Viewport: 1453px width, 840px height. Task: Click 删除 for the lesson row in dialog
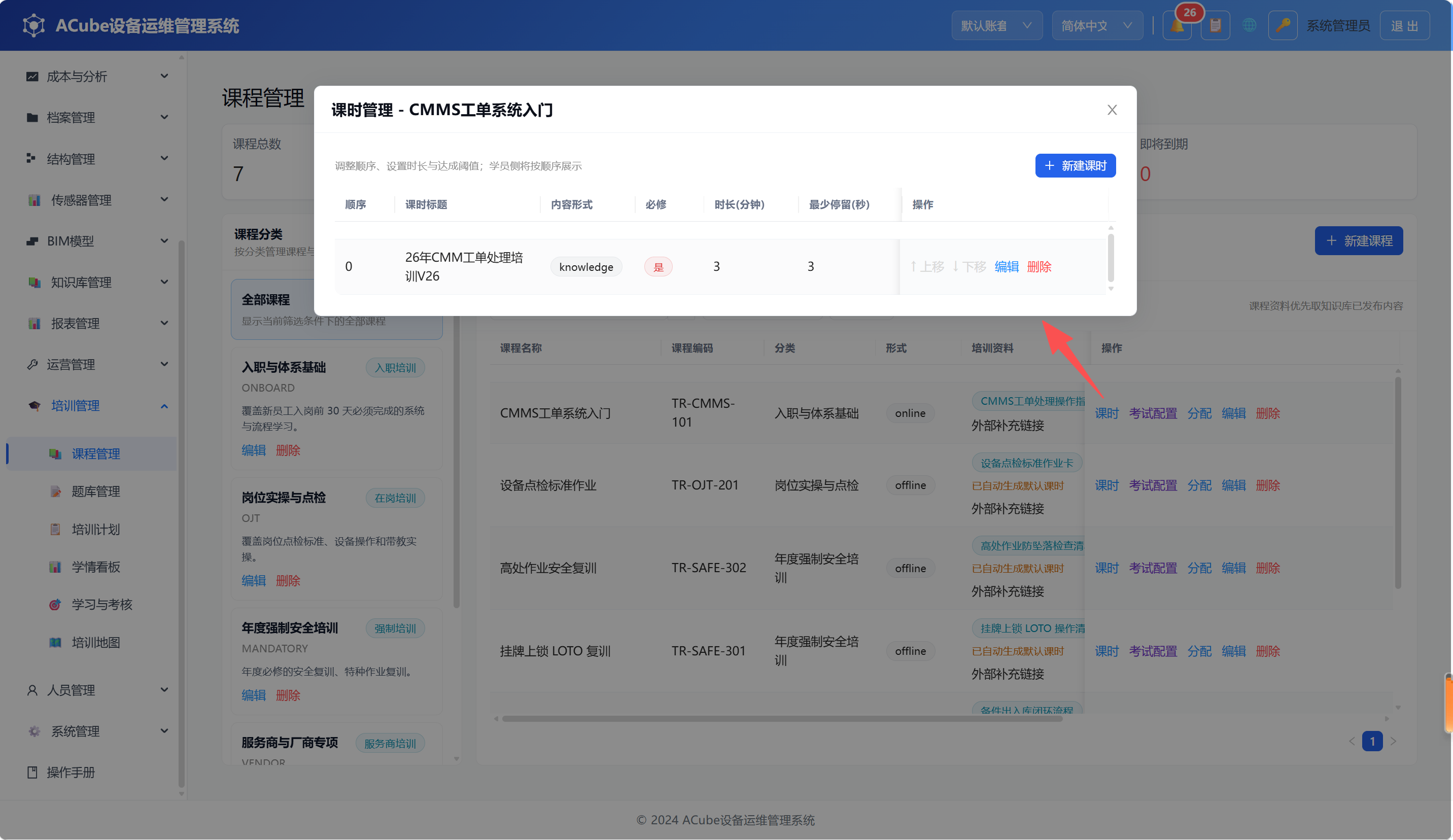(1039, 266)
